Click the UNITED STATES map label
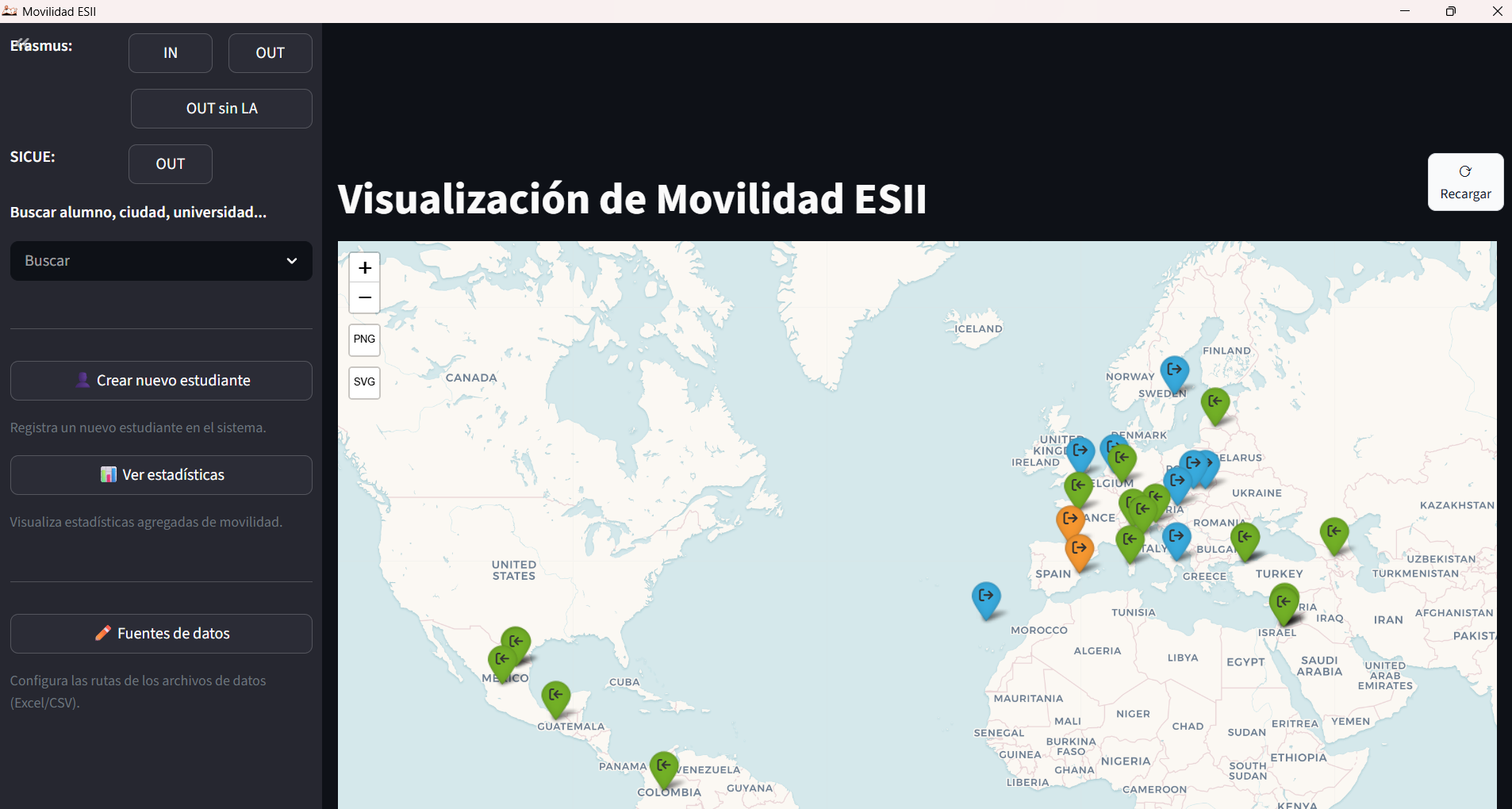The width and height of the screenshot is (1512, 809). coord(514,570)
